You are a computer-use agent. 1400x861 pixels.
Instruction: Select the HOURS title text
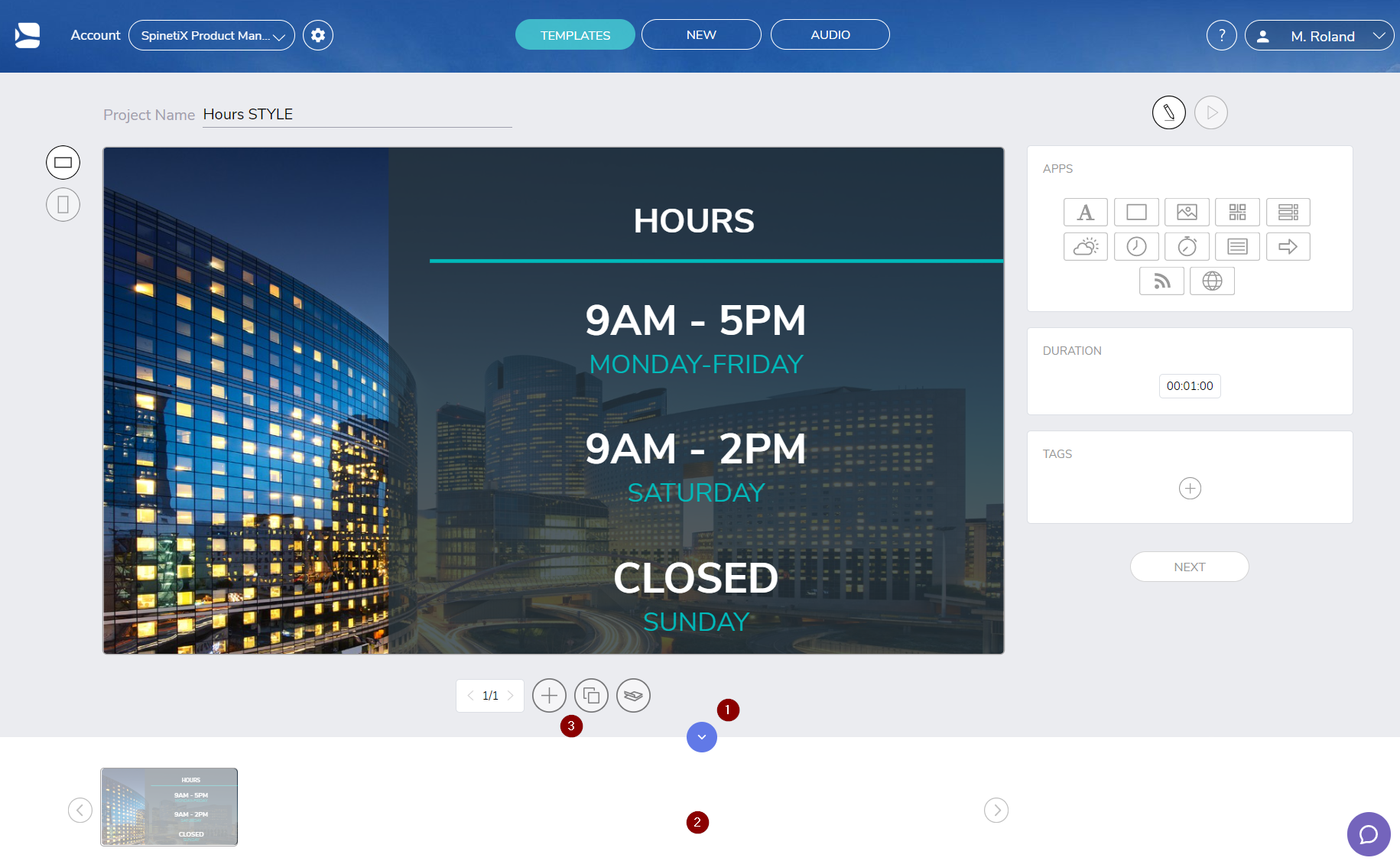click(x=694, y=221)
